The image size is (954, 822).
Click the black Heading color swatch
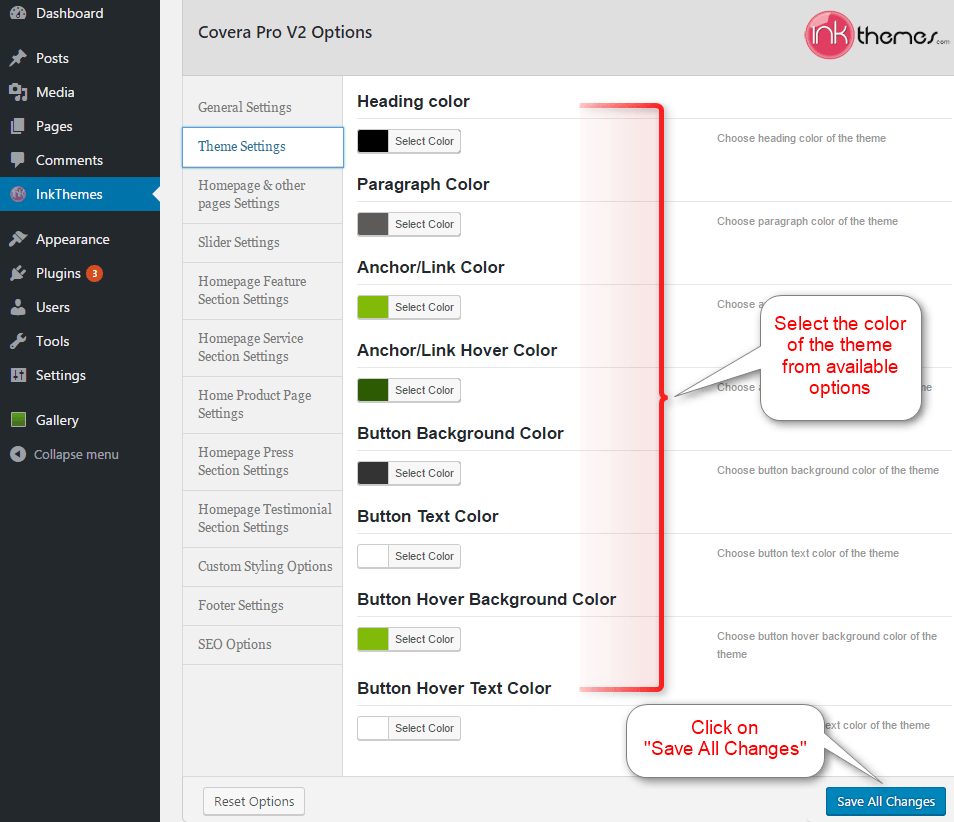373,141
